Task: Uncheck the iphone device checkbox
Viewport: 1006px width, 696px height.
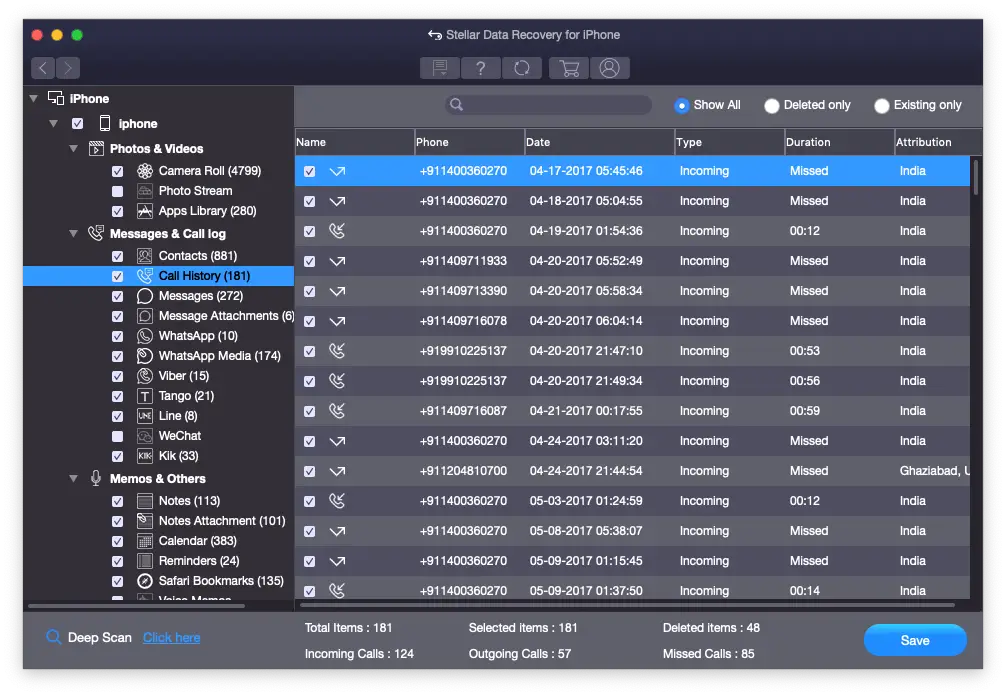Action: pos(78,123)
